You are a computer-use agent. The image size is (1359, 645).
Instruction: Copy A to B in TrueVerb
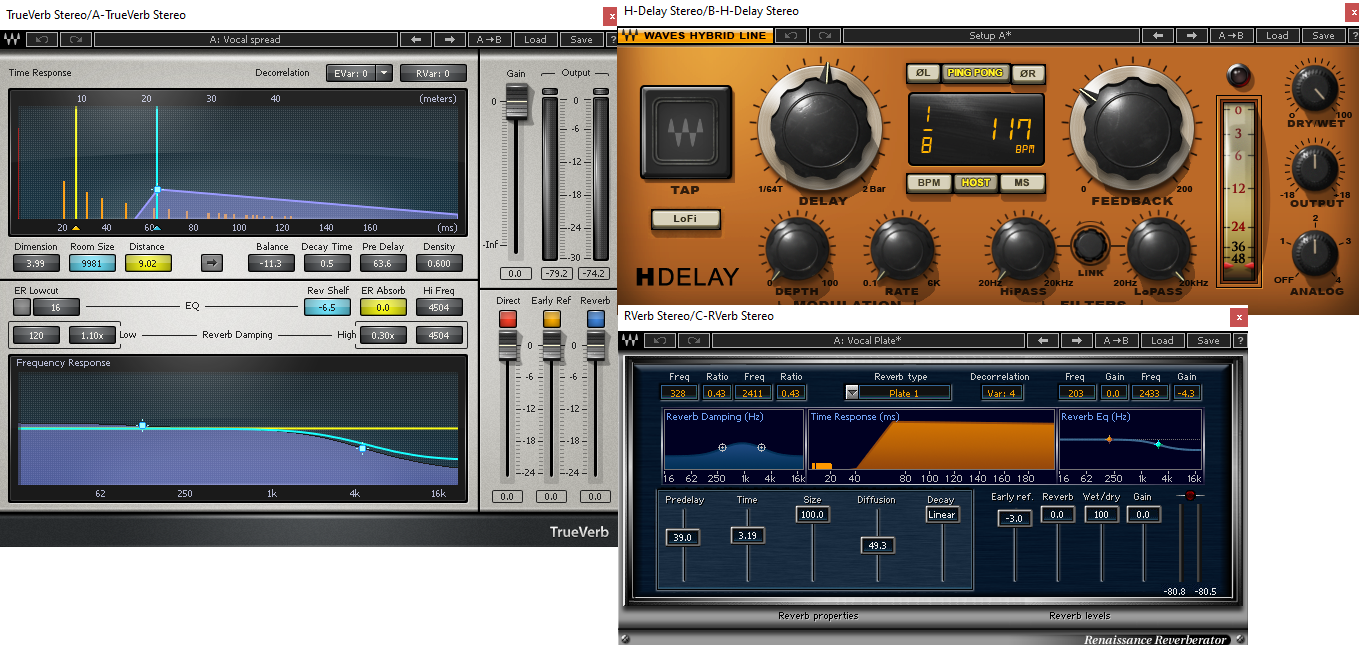pos(490,40)
